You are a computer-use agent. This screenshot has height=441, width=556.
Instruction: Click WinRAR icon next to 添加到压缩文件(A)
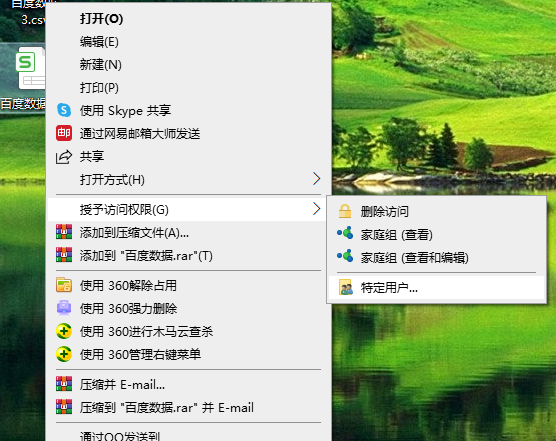(64, 233)
